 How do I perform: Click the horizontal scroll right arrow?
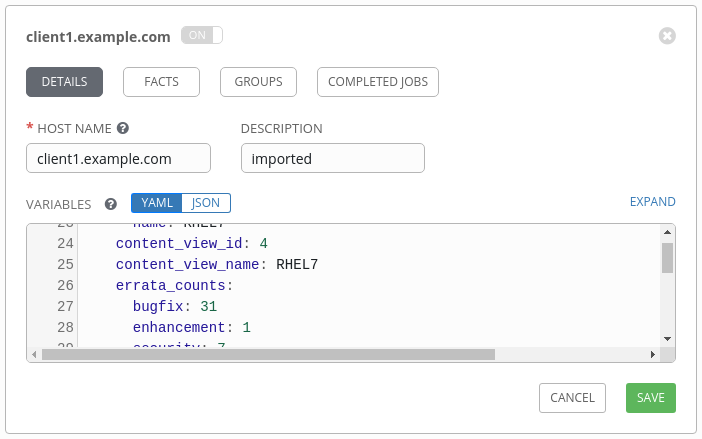(654, 354)
